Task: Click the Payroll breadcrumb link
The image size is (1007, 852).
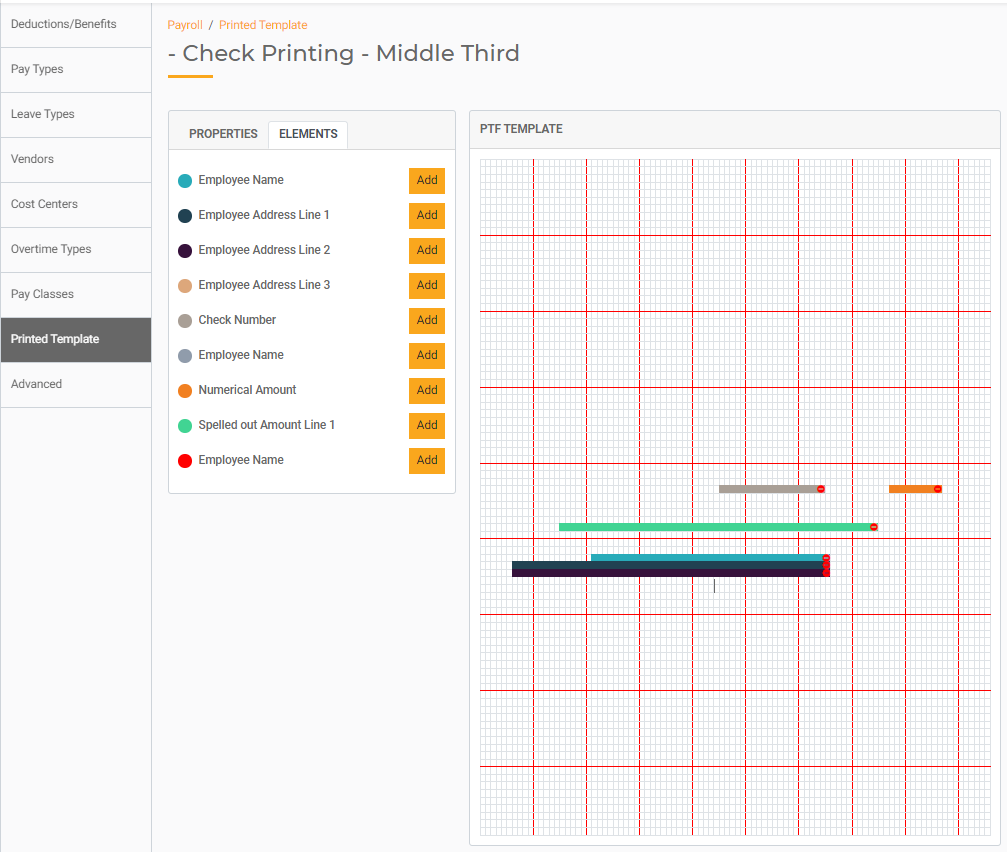Action: point(185,25)
